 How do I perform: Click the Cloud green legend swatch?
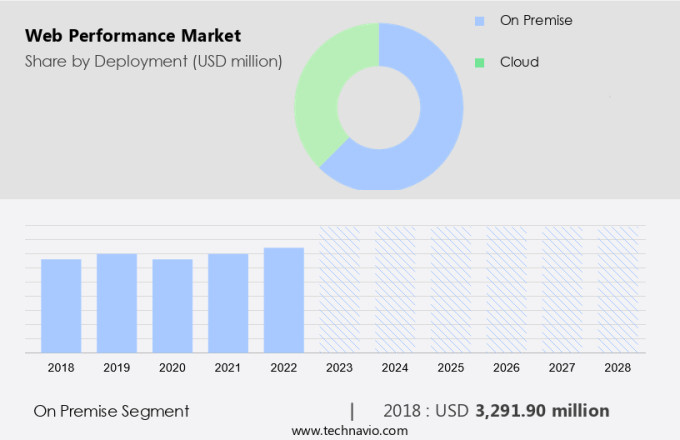480,62
